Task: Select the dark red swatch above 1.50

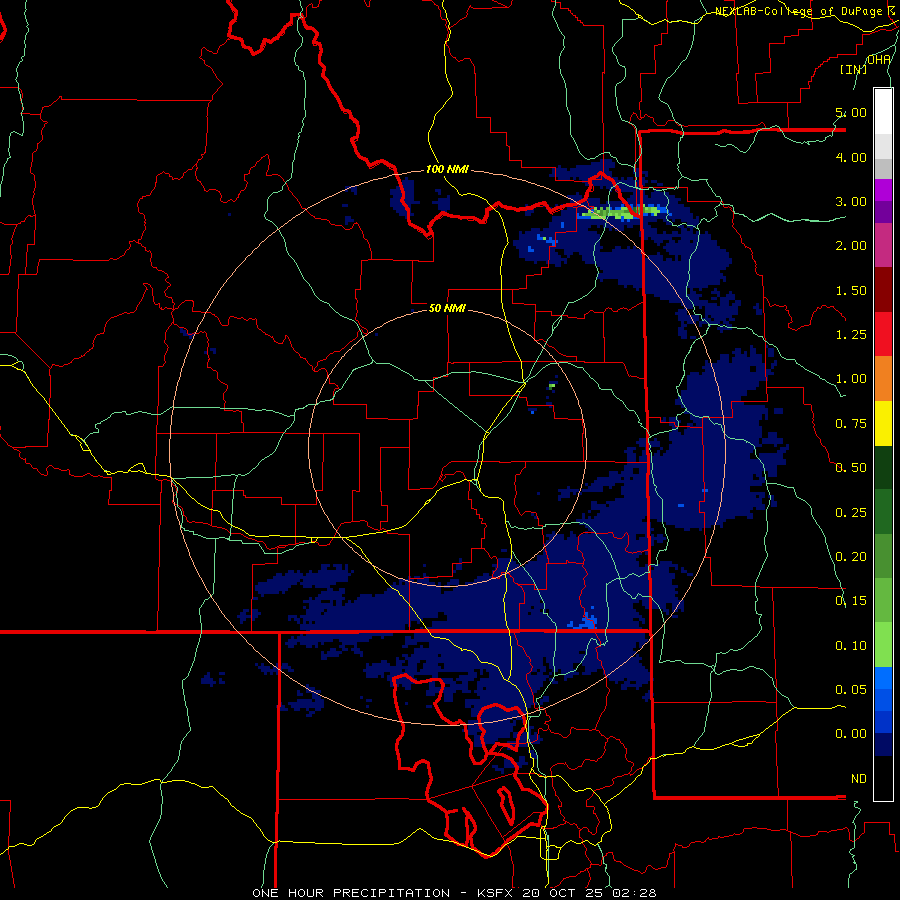Action: click(883, 290)
